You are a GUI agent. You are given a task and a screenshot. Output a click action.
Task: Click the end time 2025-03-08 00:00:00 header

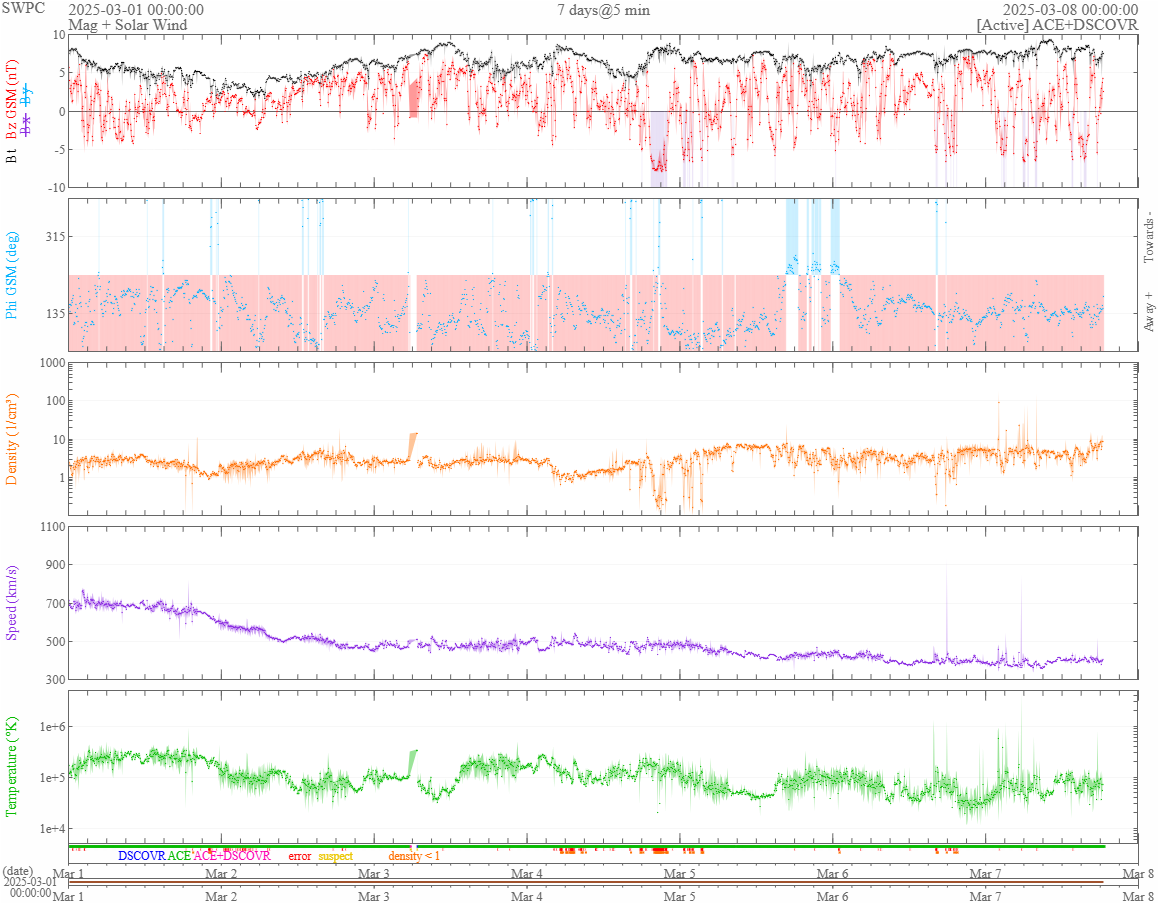(x=1070, y=10)
